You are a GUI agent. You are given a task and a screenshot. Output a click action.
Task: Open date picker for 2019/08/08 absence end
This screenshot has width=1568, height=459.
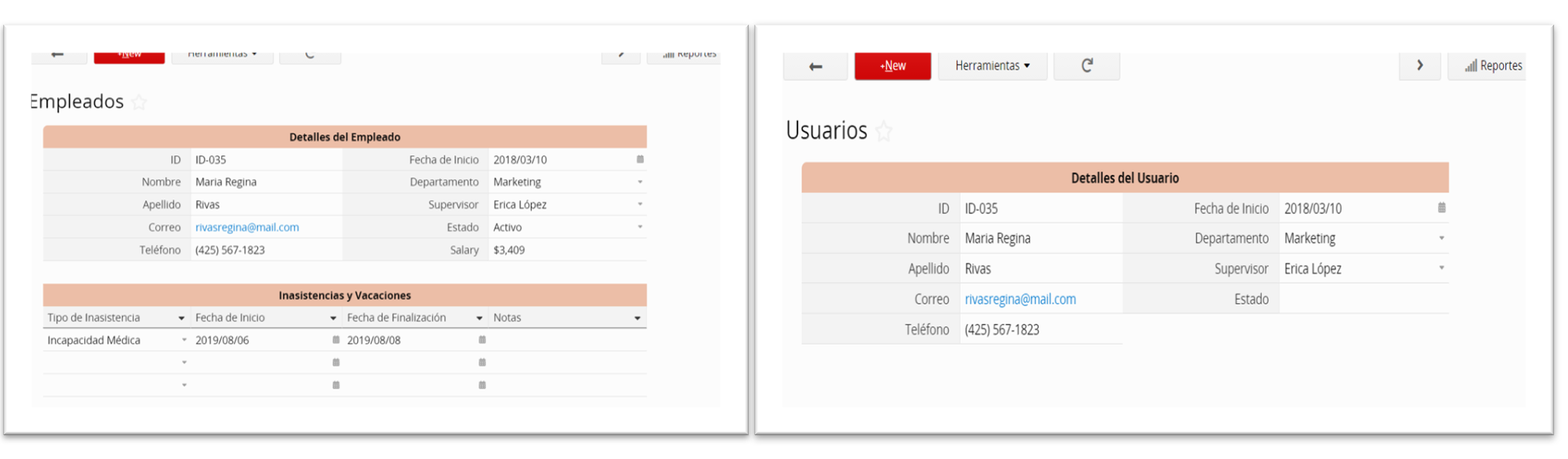[x=482, y=340]
